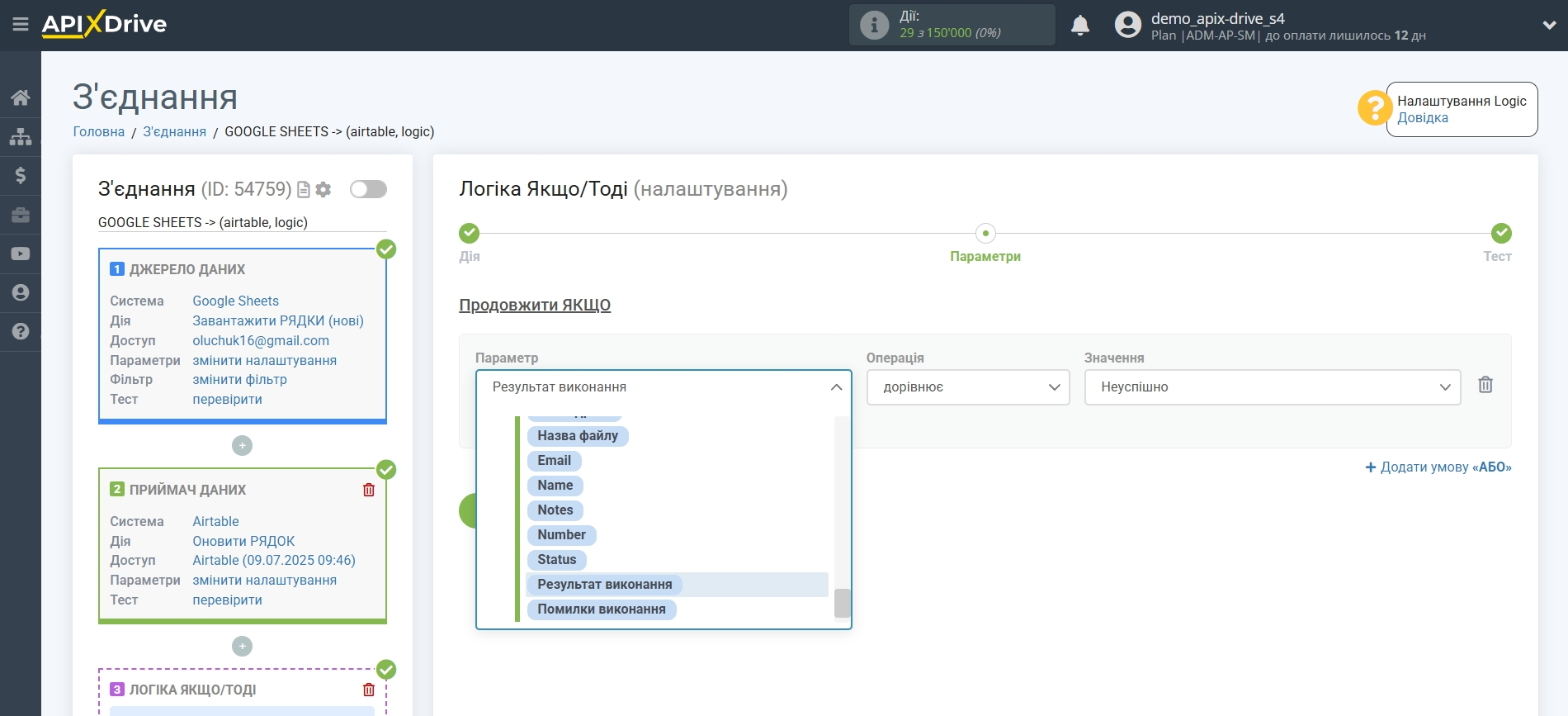Open Google Sheets system link
The height and width of the screenshot is (716, 1568).
(236, 301)
